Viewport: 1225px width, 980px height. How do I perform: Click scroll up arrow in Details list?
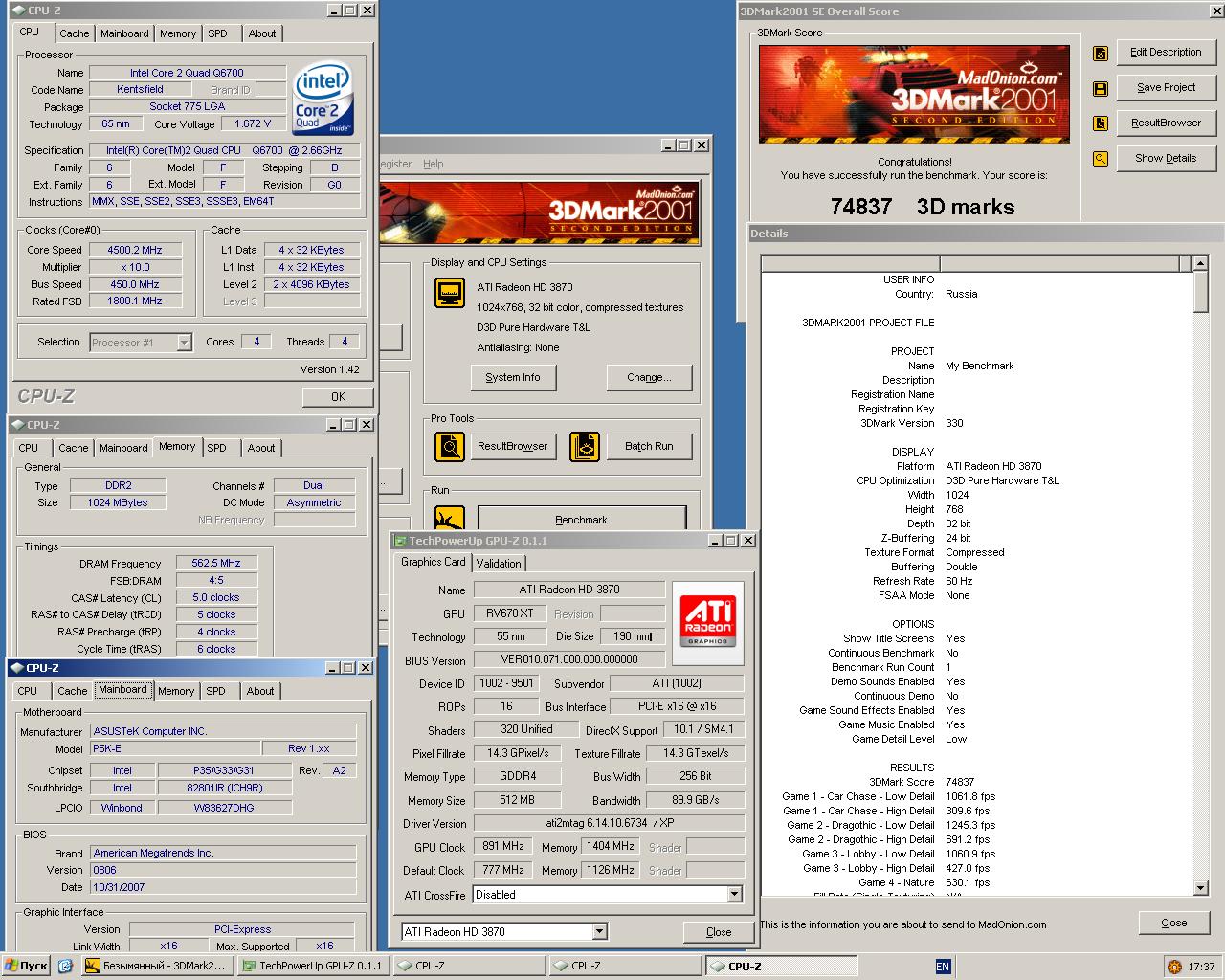(1201, 263)
